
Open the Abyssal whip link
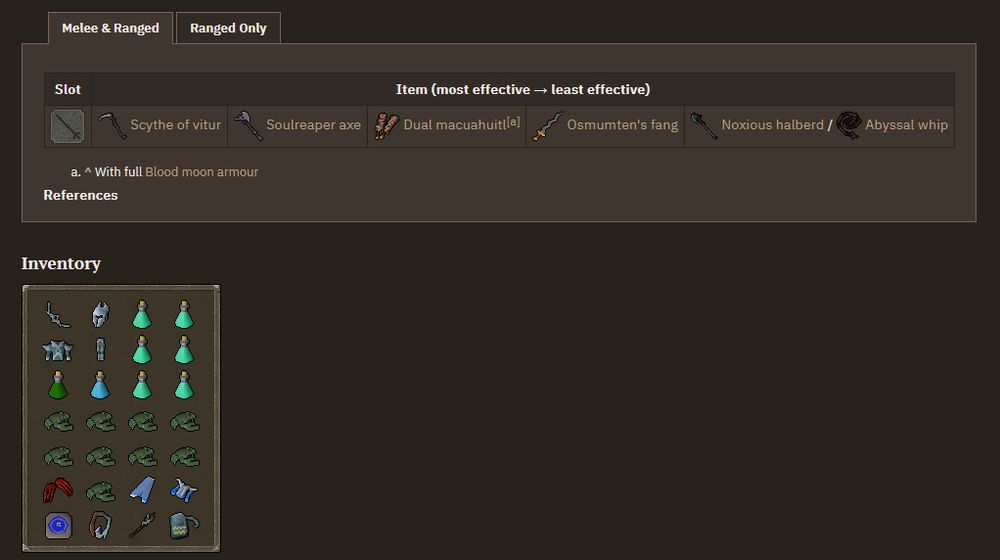pos(906,125)
